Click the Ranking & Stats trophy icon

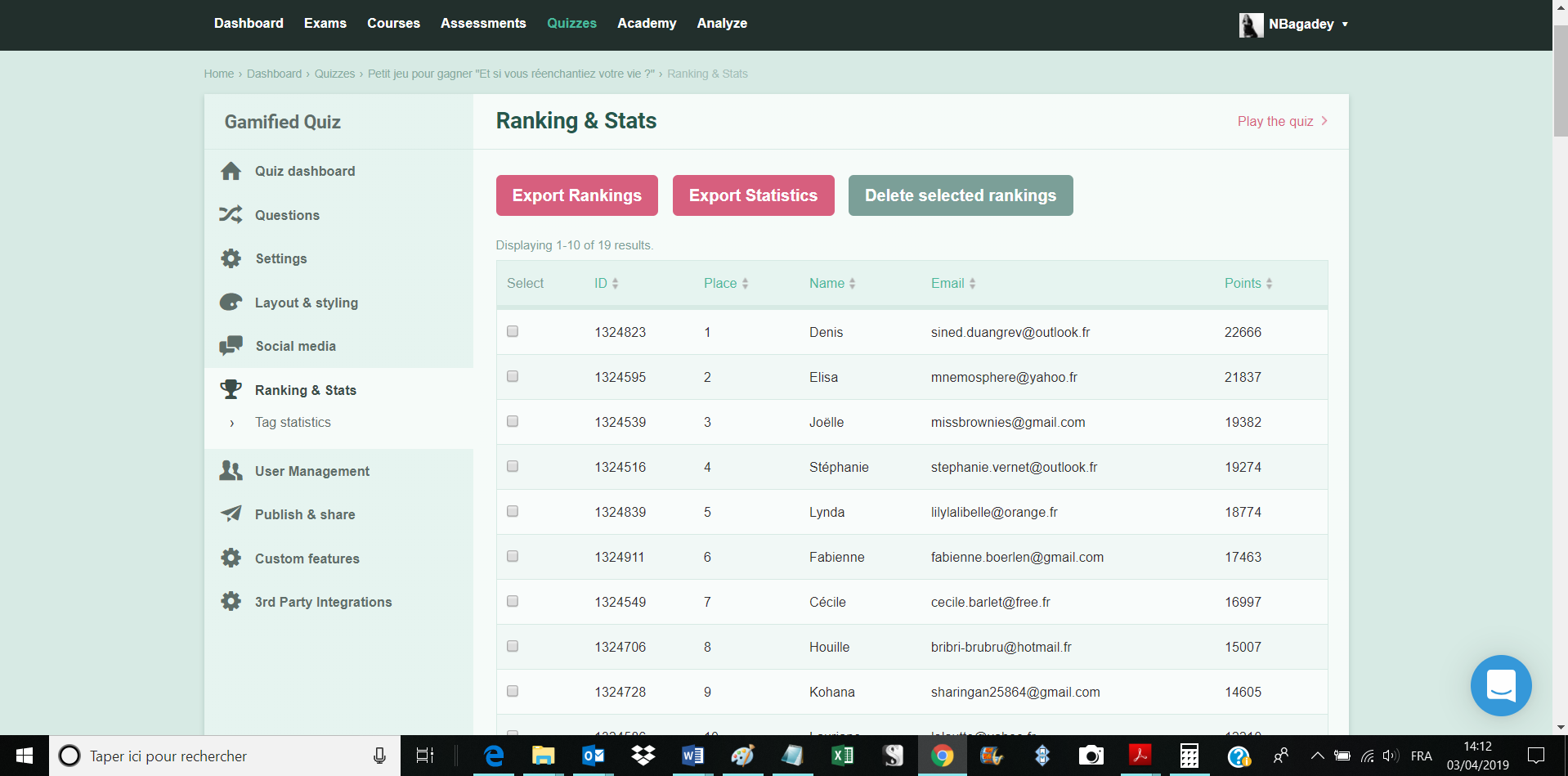tap(231, 389)
